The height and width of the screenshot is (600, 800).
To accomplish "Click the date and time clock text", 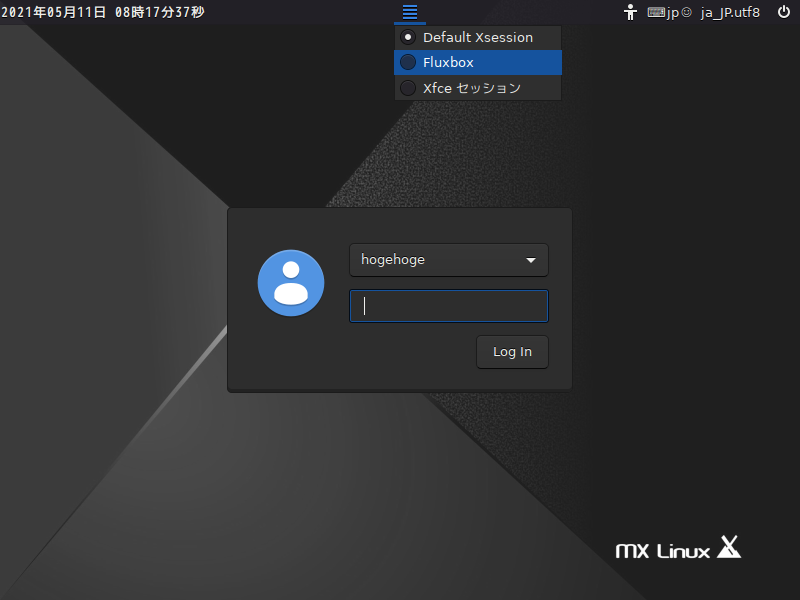I will pos(103,12).
